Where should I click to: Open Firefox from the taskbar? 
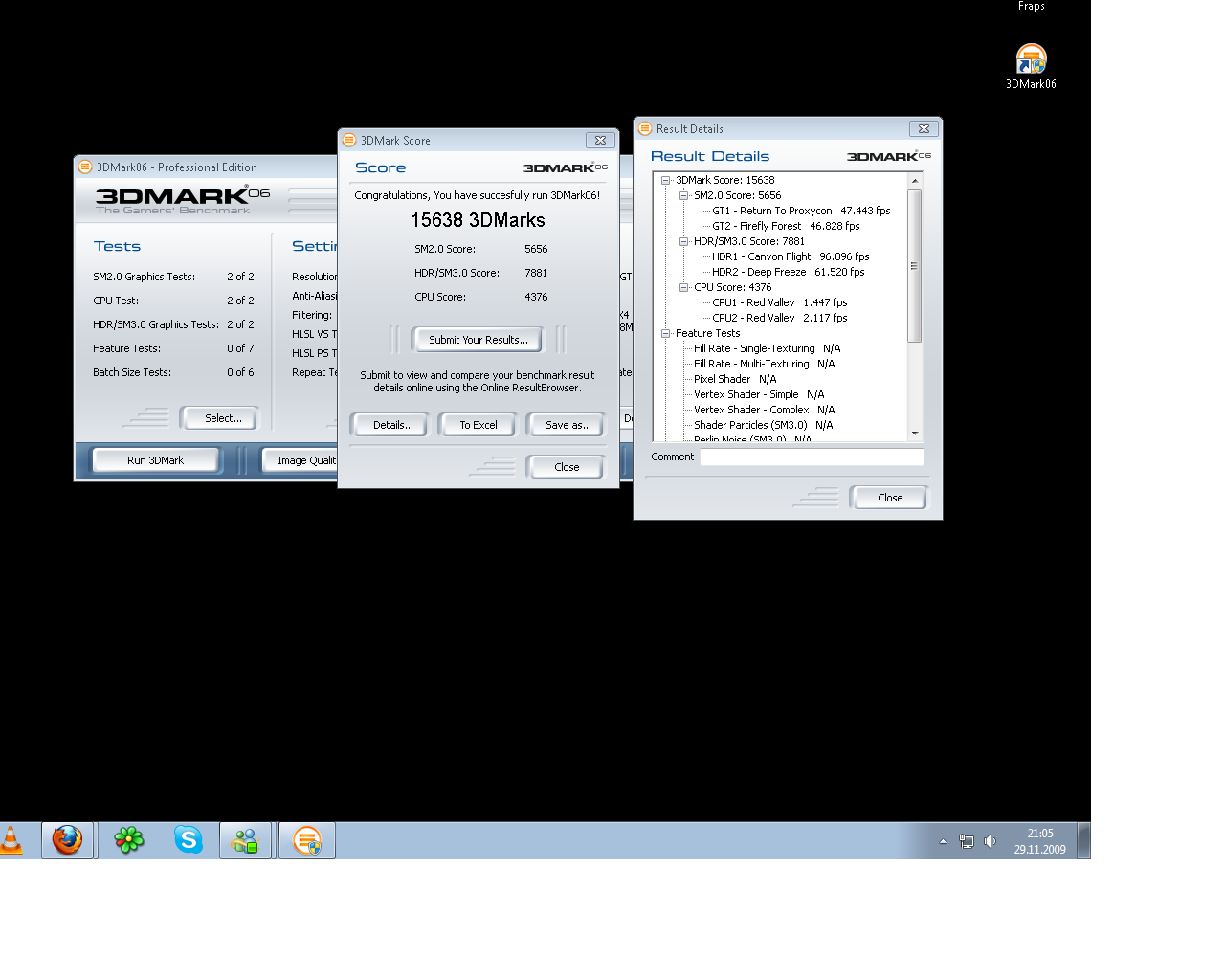67,840
